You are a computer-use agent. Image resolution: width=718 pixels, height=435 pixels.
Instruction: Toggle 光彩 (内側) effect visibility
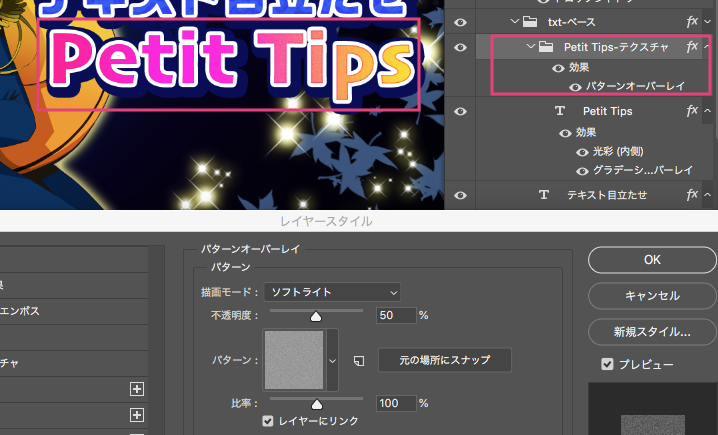pyautogui.click(x=582, y=152)
